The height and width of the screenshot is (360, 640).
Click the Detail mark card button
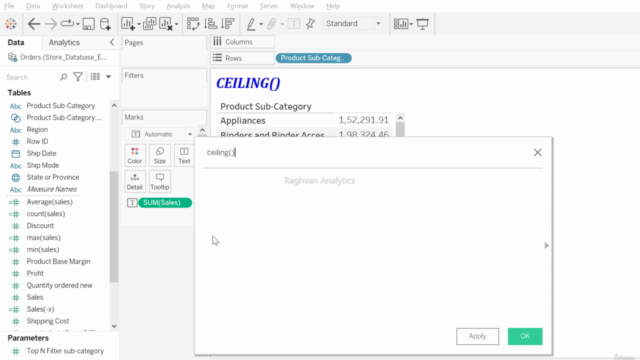click(x=135, y=182)
